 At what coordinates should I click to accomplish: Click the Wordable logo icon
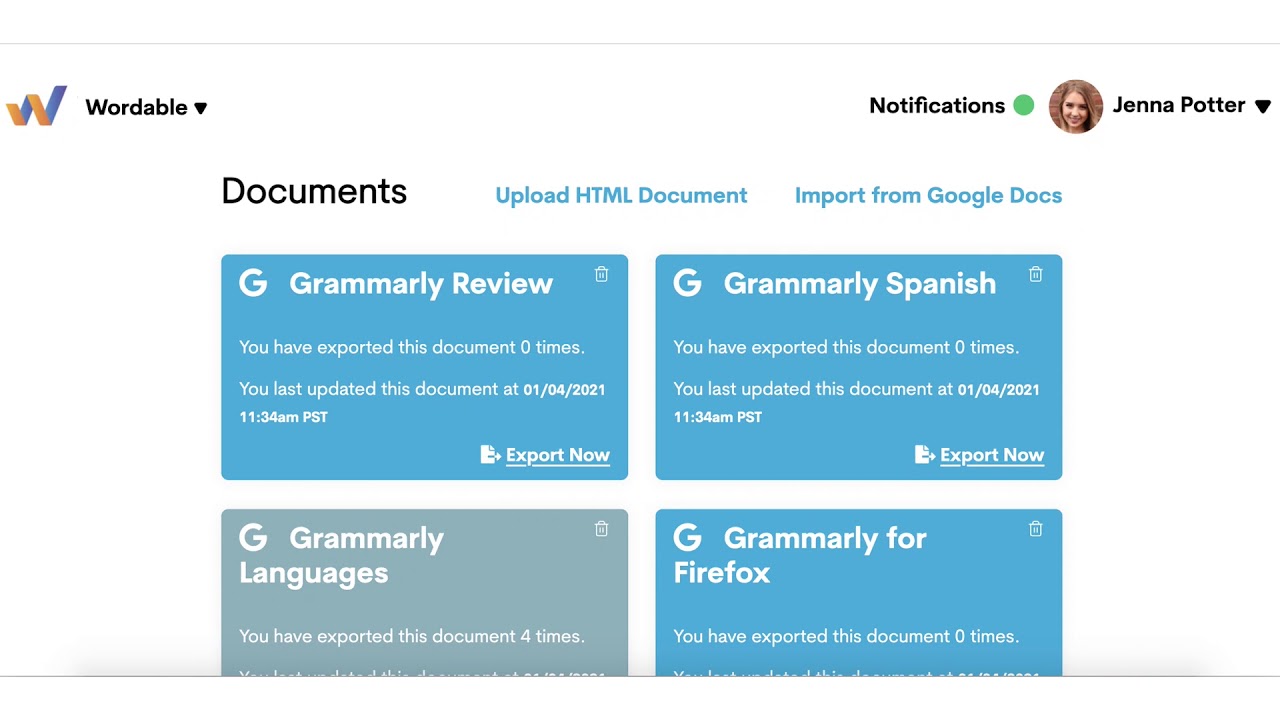36,106
